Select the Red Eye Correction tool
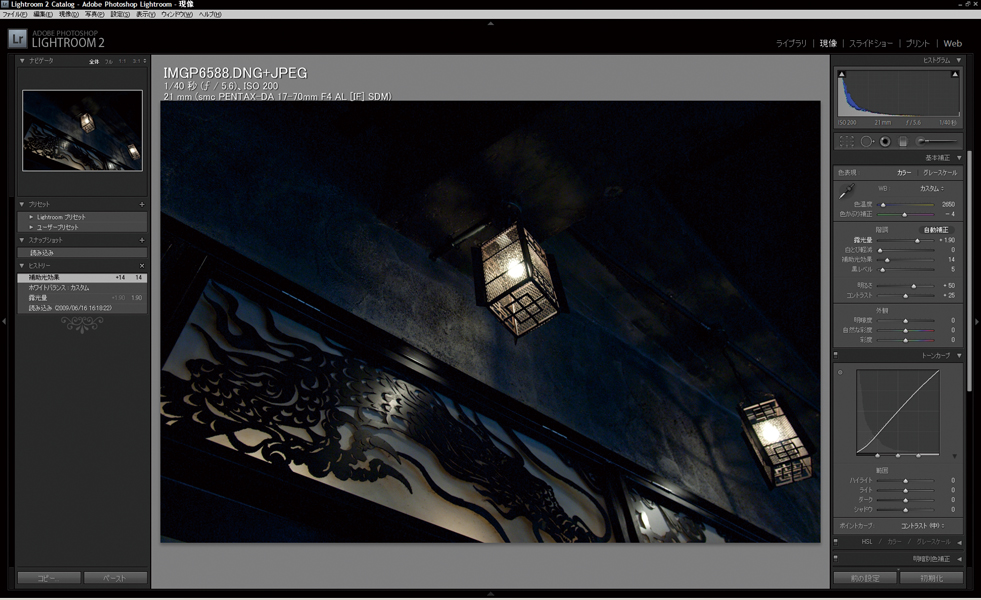Viewport: 981px width, 600px height. (x=885, y=141)
